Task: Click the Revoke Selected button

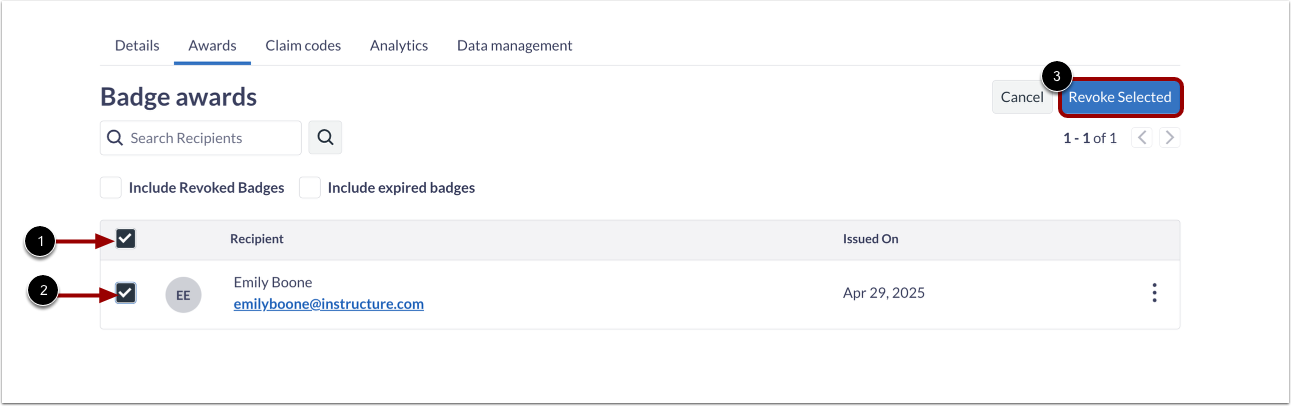Action: [1120, 98]
